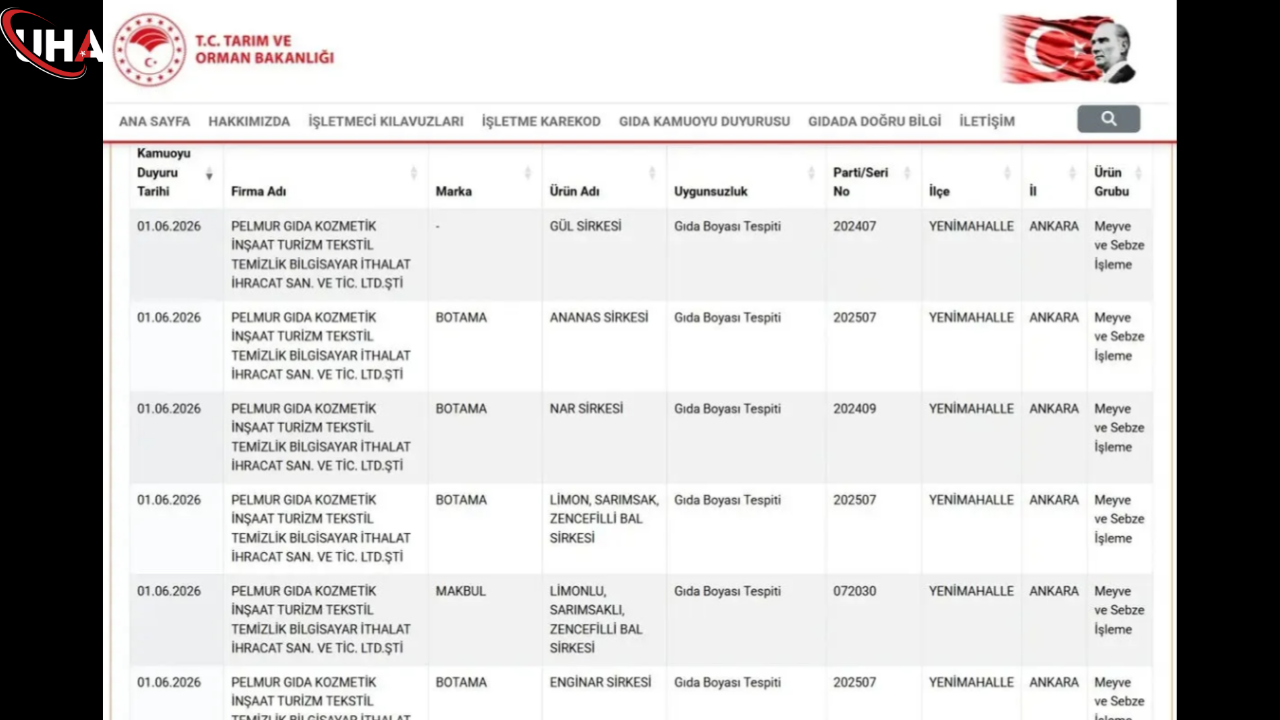The width and height of the screenshot is (1280, 720).
Task: Select batch number 202409
Action: tap(854, 408)
